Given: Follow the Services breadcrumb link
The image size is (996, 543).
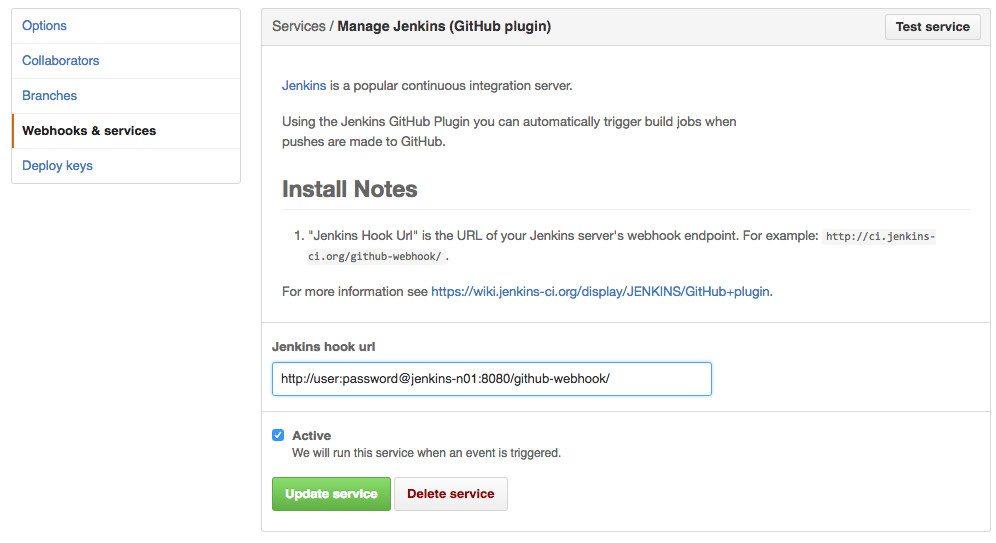Looking at the screenshot, I should coord(299,26).
